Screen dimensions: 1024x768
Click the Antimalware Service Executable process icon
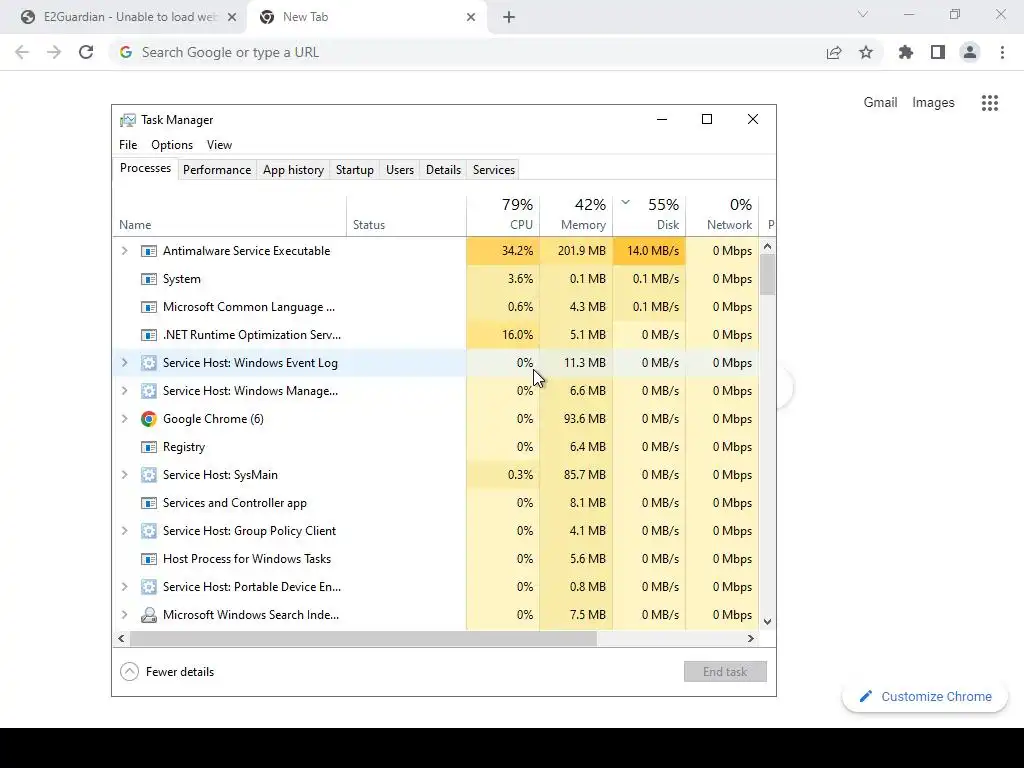(149, 251)
